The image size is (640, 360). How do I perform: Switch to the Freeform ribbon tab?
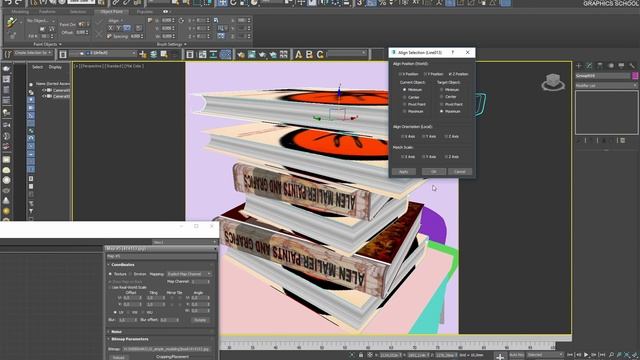47,12
